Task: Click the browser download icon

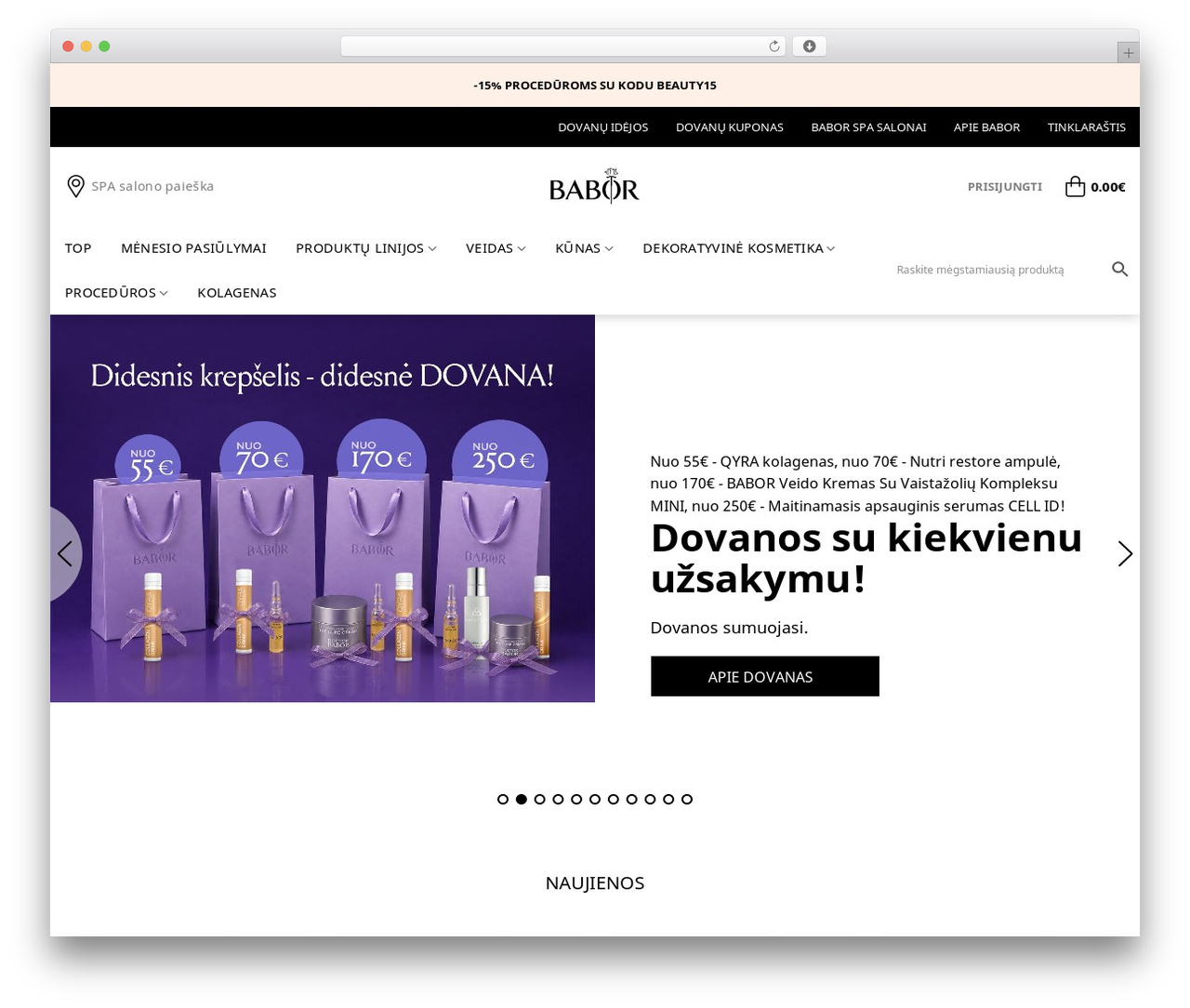Action: pos(809,46)
